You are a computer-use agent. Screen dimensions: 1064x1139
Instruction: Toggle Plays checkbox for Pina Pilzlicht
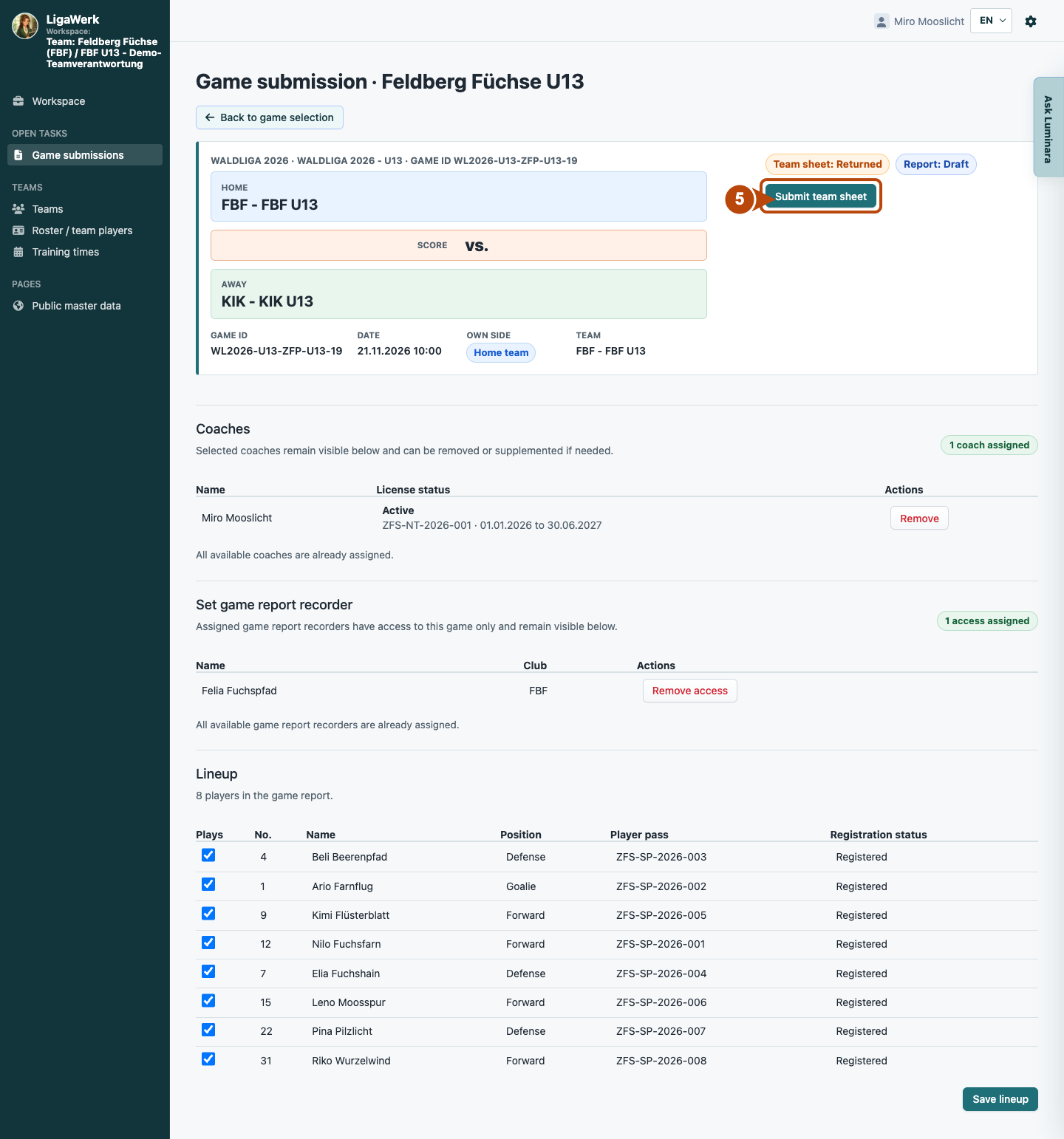(x=208, y=1030)
